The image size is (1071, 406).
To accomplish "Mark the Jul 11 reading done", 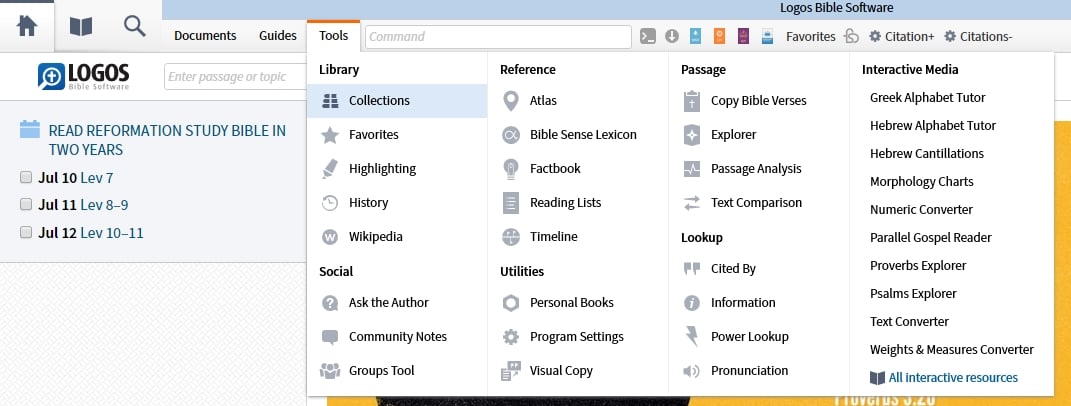I will [x=26, y=205].
